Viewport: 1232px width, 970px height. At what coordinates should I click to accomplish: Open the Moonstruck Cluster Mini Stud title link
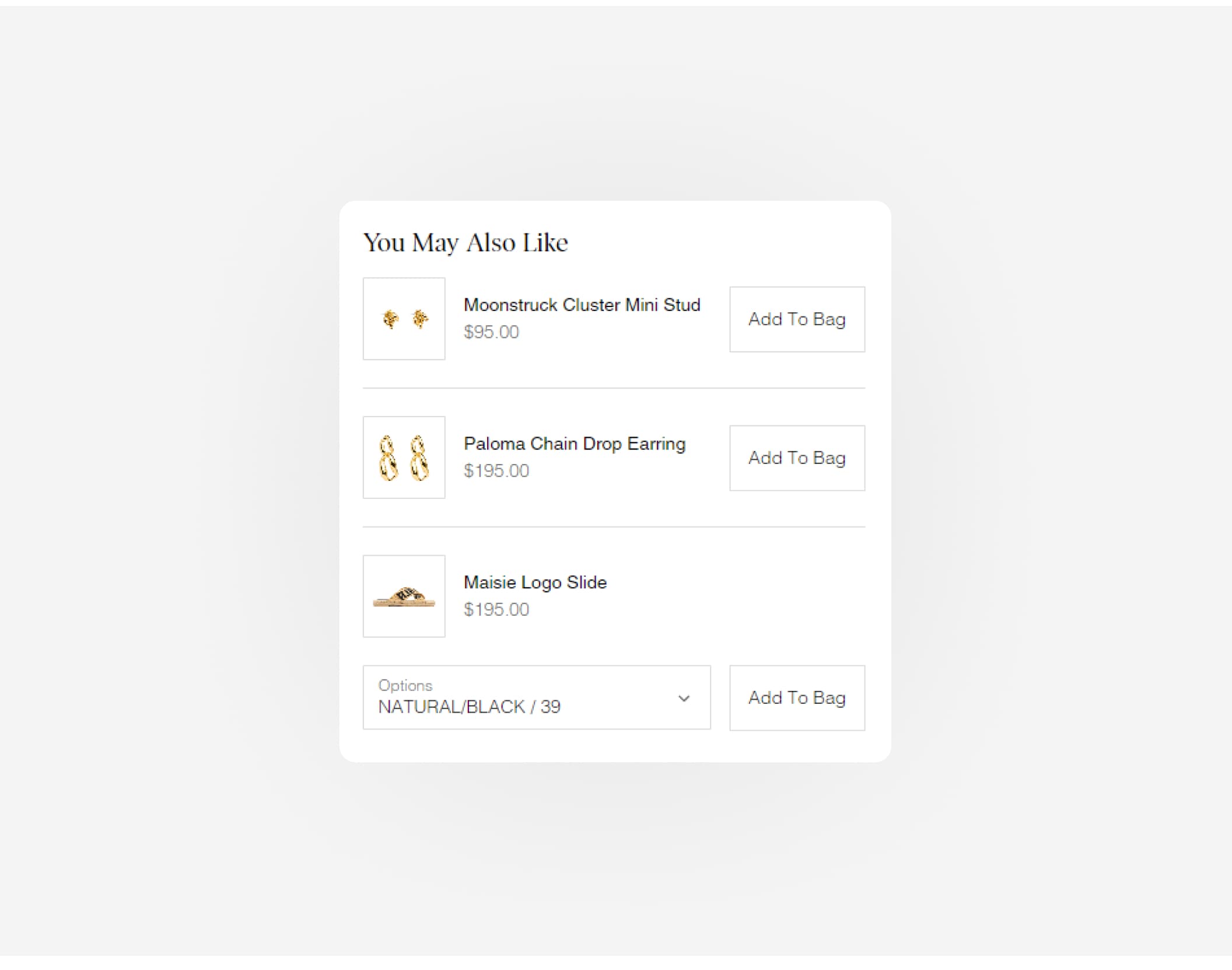click(x=582, y=305)
